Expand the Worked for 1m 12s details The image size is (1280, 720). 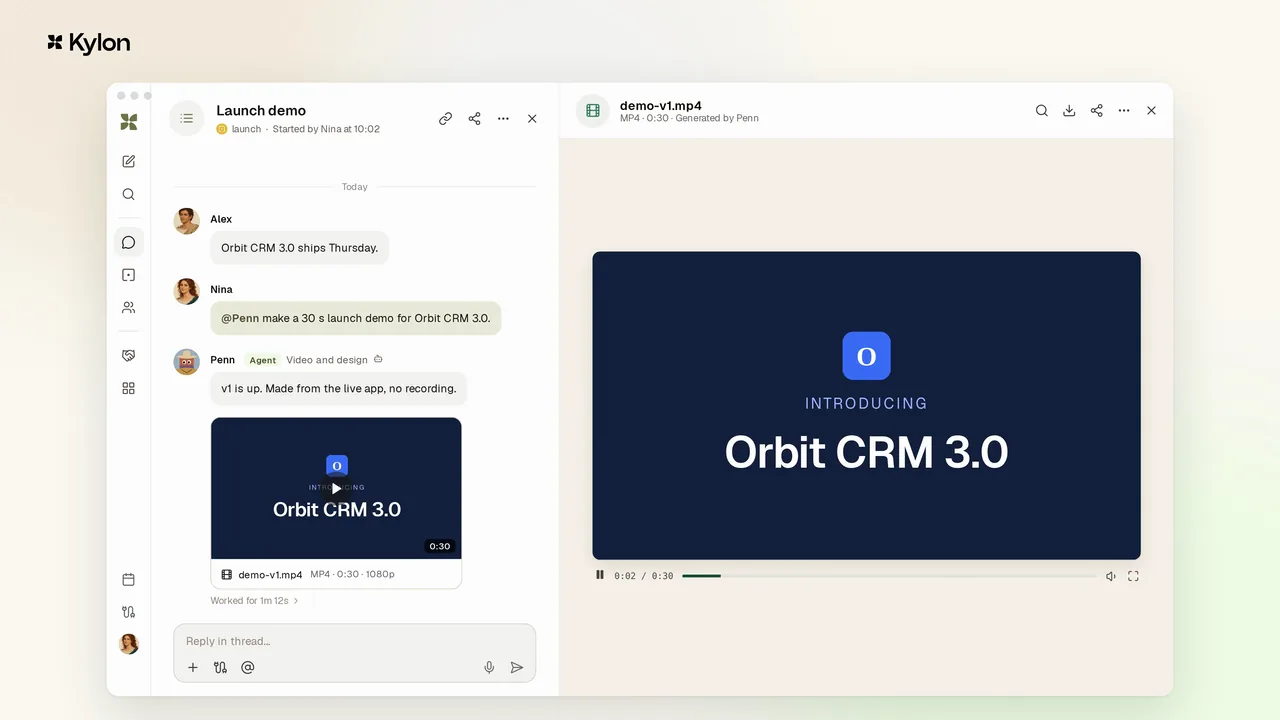254,601
